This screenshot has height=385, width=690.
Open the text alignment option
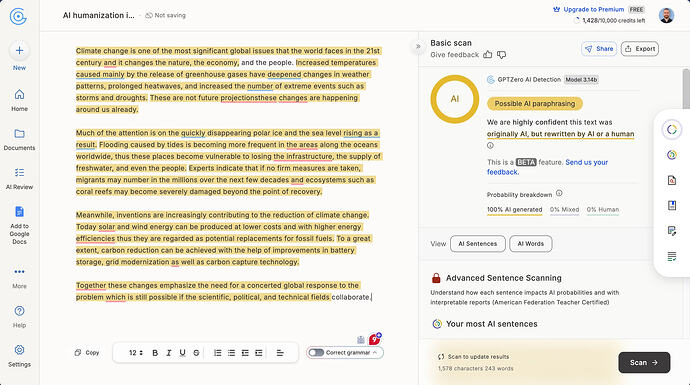tap(280, 353)
